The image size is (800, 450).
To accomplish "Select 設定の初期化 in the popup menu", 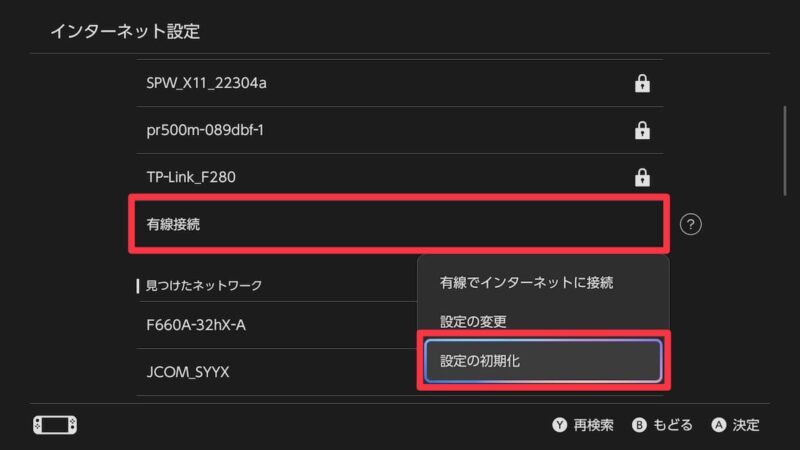I will coord(543,361).
